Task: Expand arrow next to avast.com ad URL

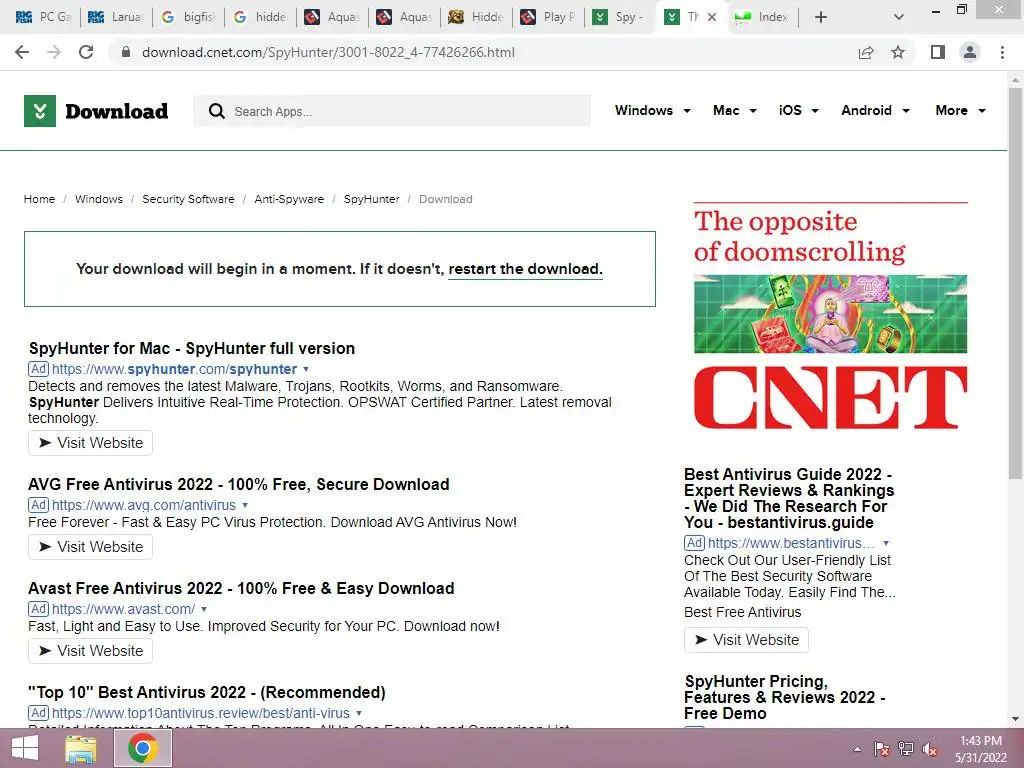Action: 204,609
